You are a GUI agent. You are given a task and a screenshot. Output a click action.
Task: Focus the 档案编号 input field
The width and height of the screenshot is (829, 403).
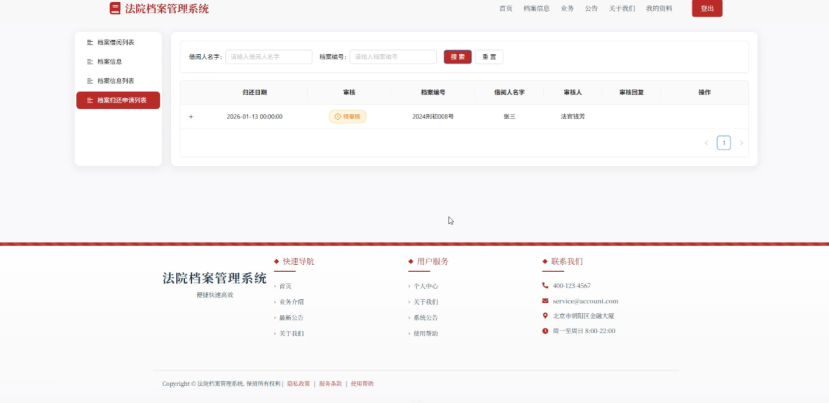click(x=393, y=57)
